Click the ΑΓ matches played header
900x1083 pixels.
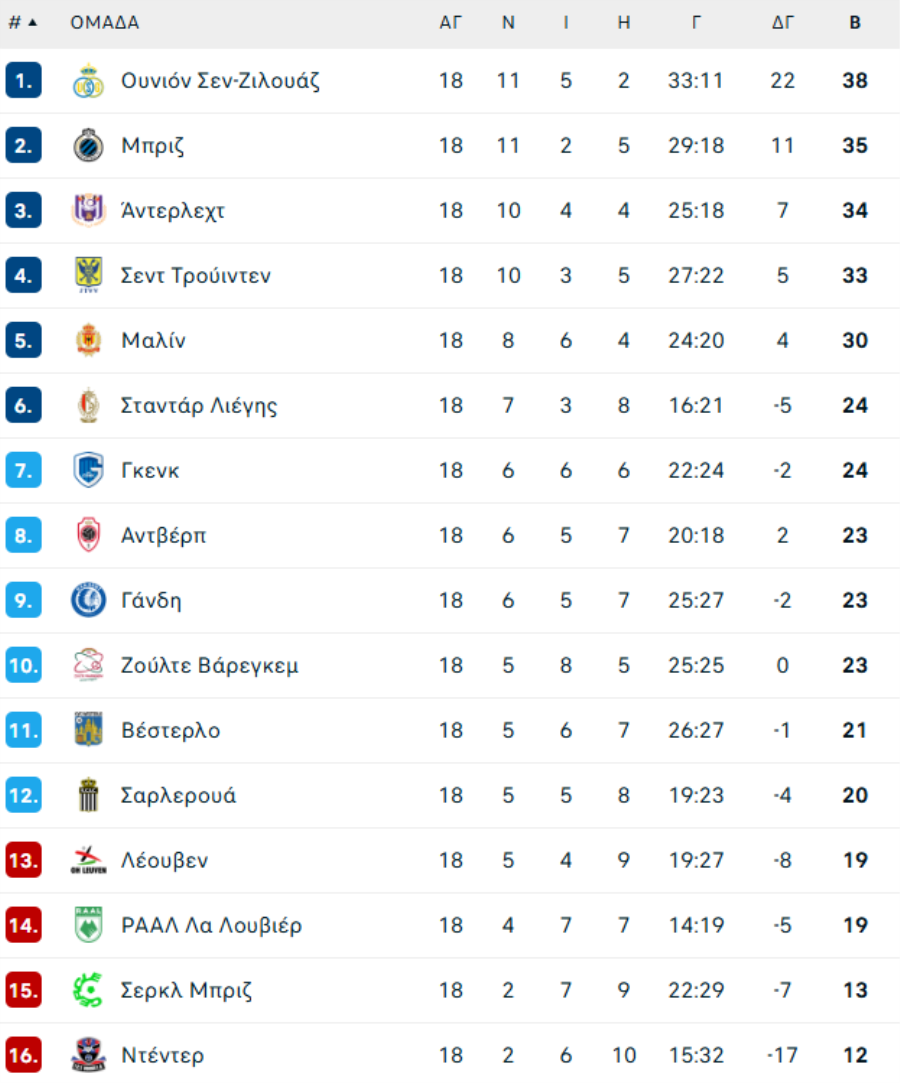451,23
